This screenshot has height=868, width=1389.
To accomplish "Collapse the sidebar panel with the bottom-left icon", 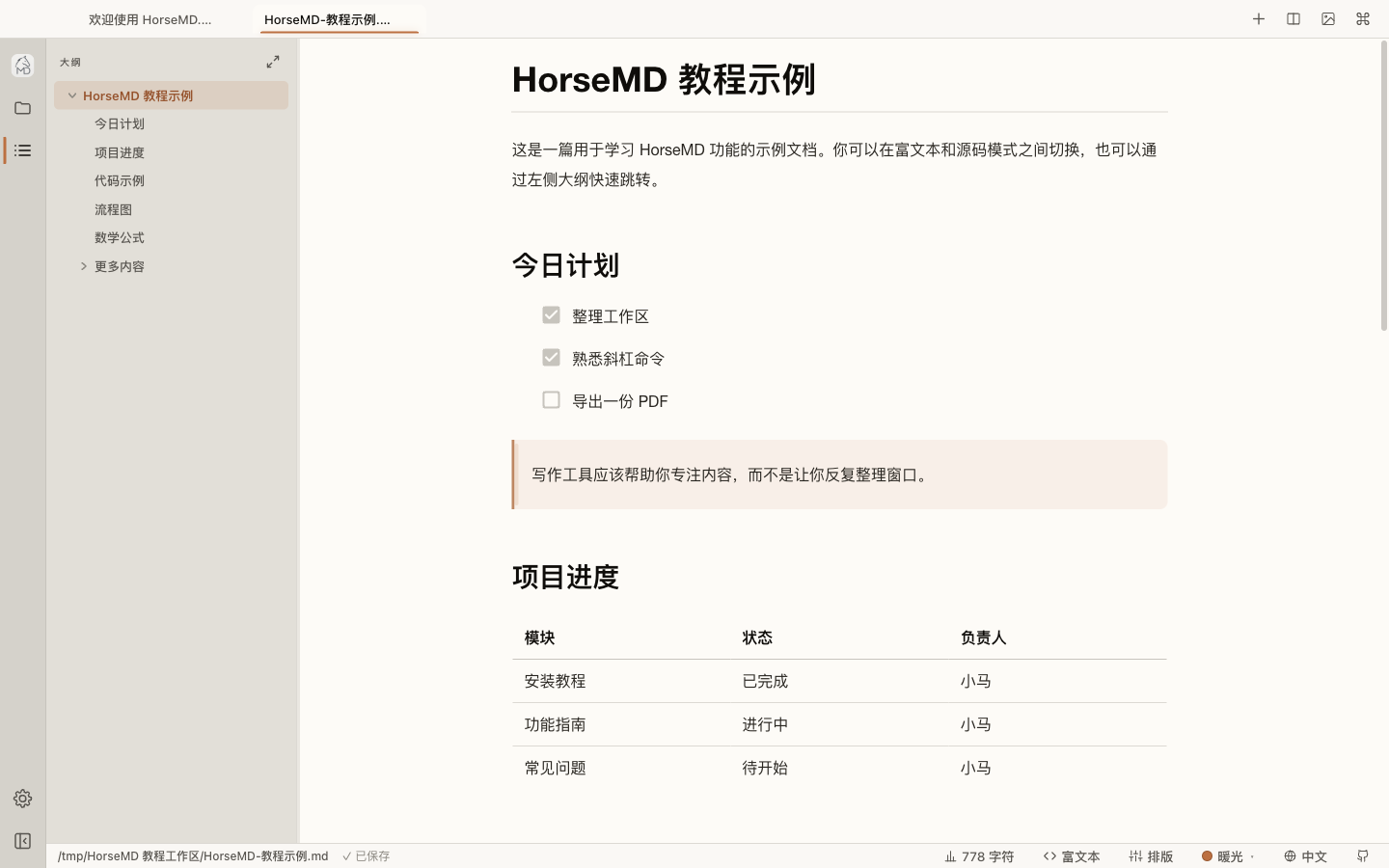I will click(x=22, y=841).
